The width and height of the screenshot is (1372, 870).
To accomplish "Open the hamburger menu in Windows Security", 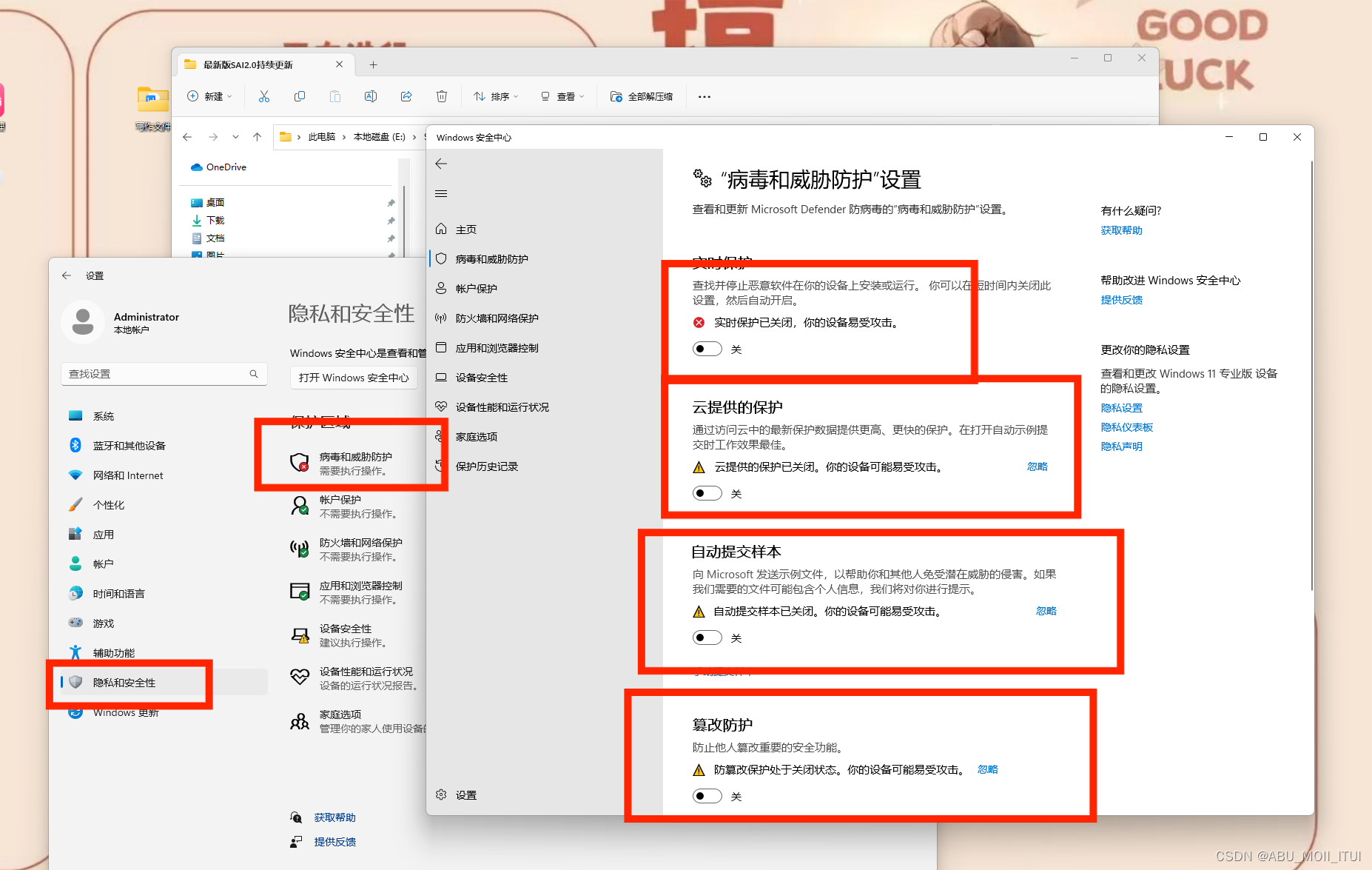I will pos(441,193).
